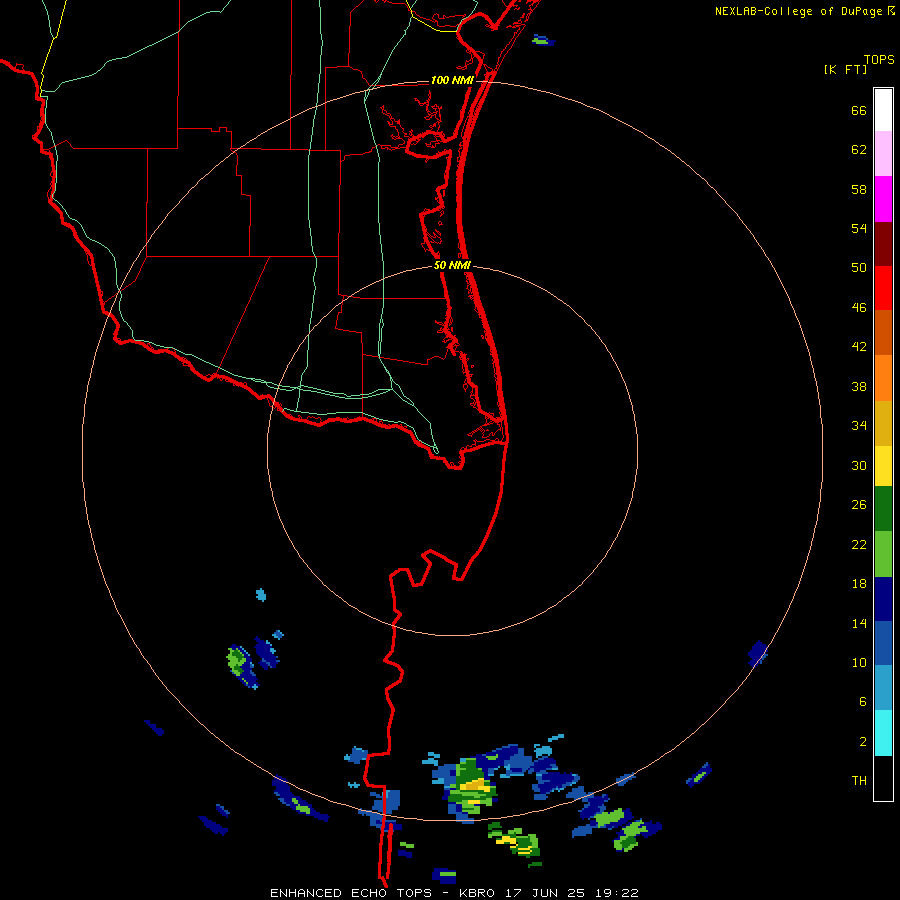The image size is (900, 900).
Task: Click the legend value '66'
Action: (x=859, y=111)
